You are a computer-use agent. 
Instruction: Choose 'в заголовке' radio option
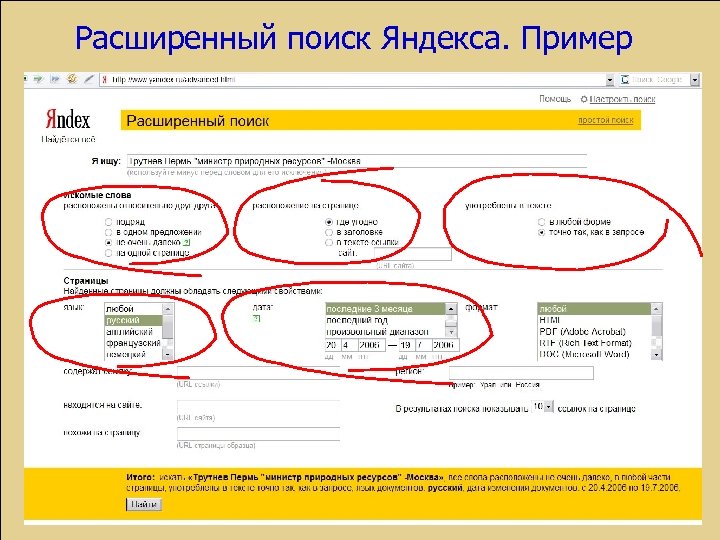point(329,232)
